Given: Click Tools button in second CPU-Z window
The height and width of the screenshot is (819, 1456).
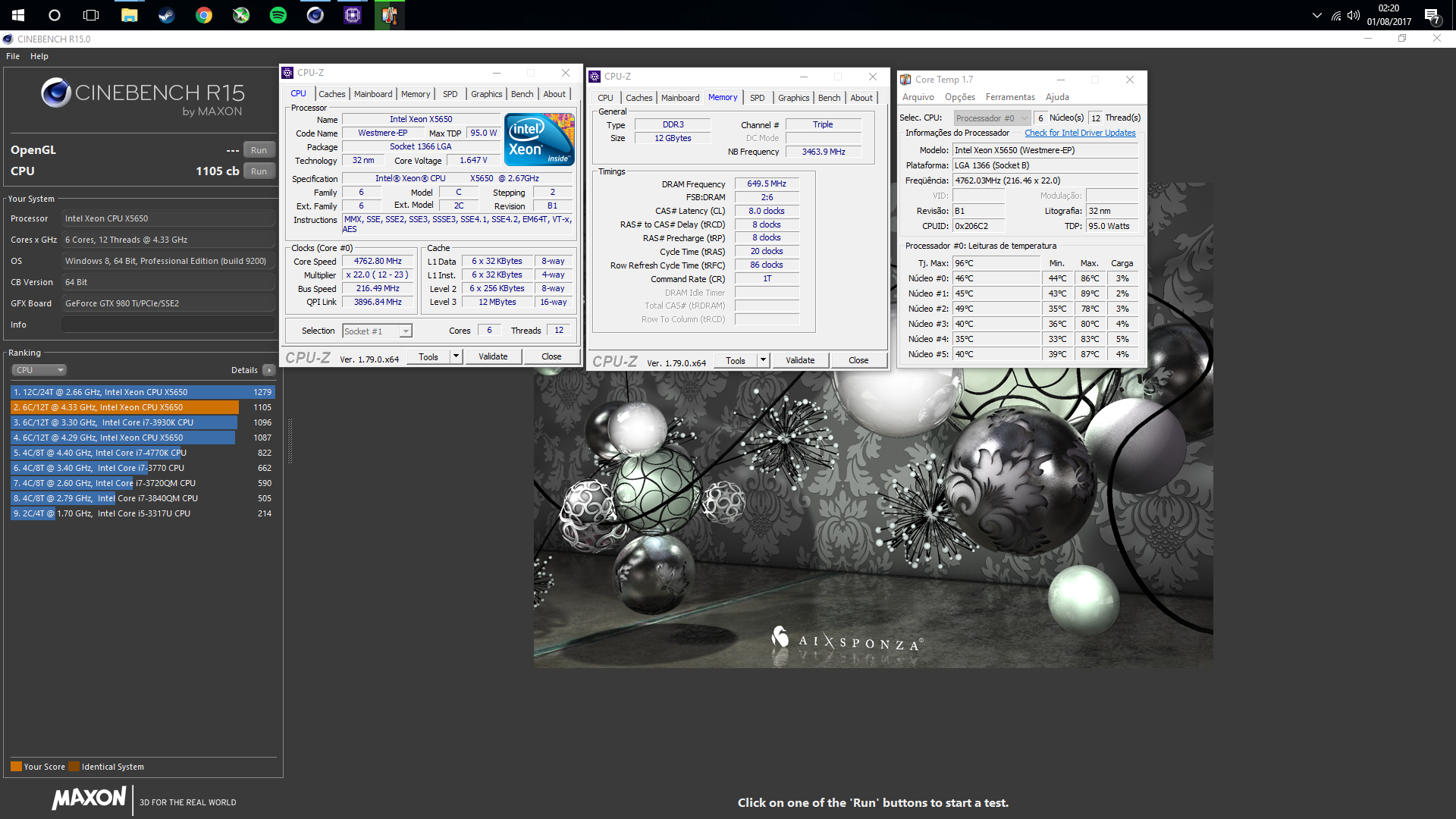Looking at the screenshot, I should pyautogui.click(x=736, y=360).
